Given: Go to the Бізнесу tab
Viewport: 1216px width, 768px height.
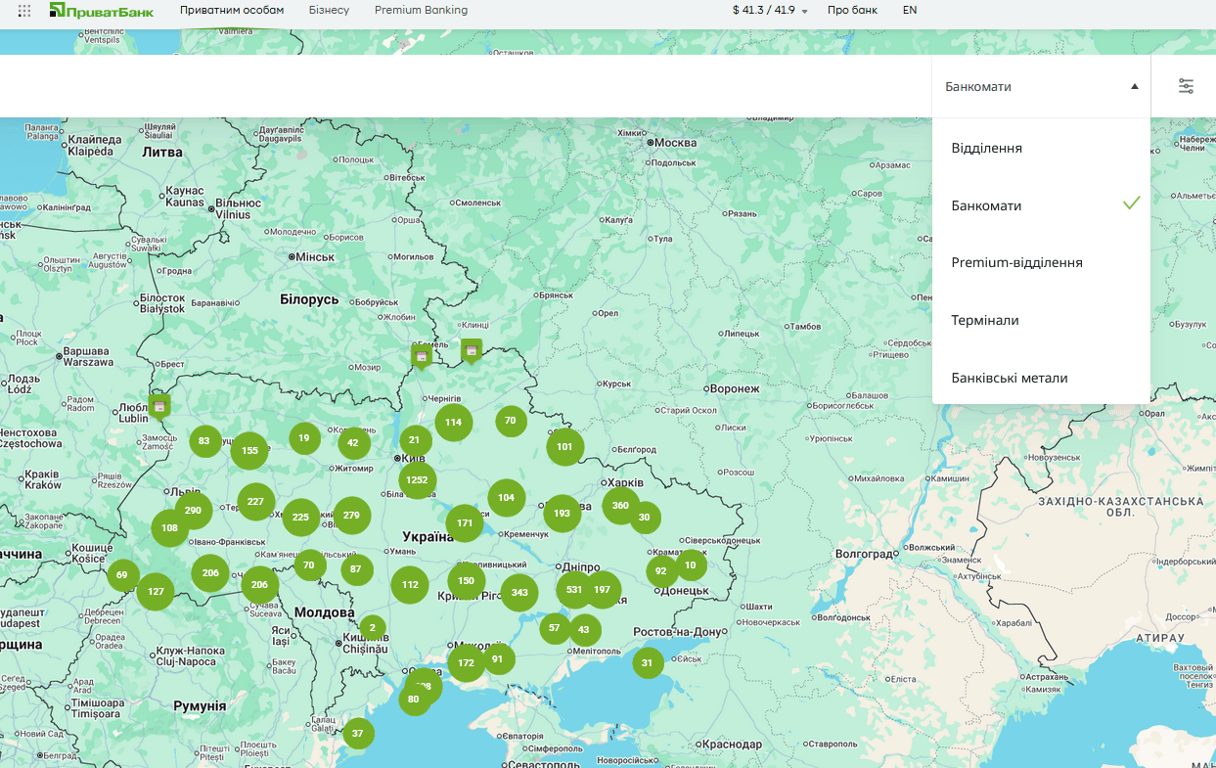Looking at the screenshot, I should 329,10.
